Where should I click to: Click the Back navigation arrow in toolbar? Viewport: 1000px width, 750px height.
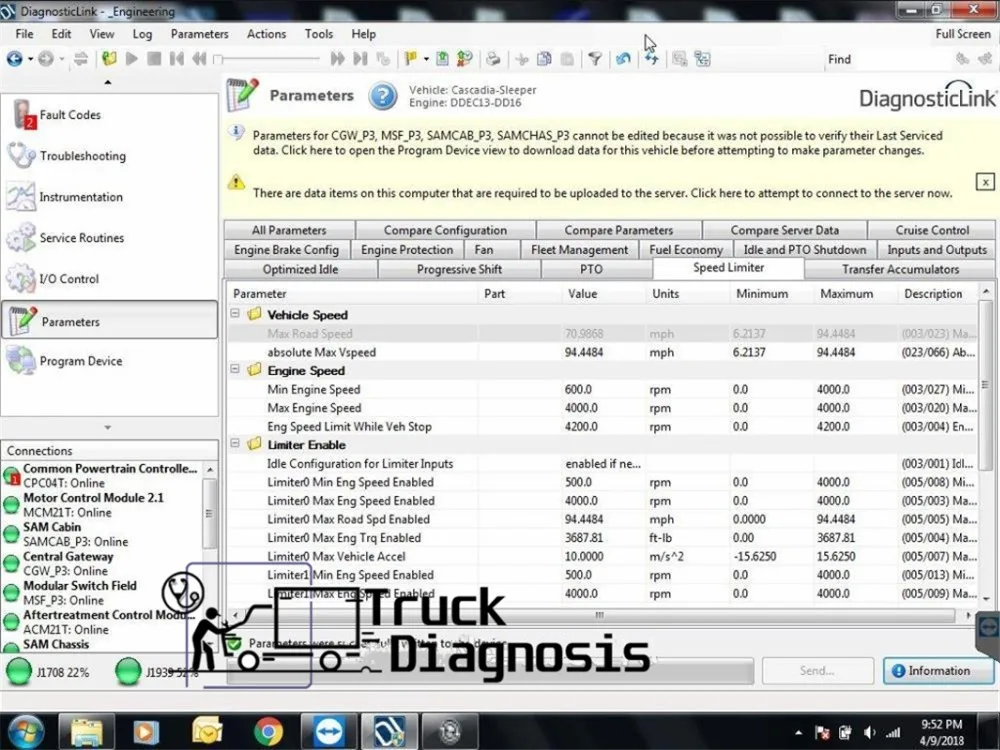tap(14, 59)
